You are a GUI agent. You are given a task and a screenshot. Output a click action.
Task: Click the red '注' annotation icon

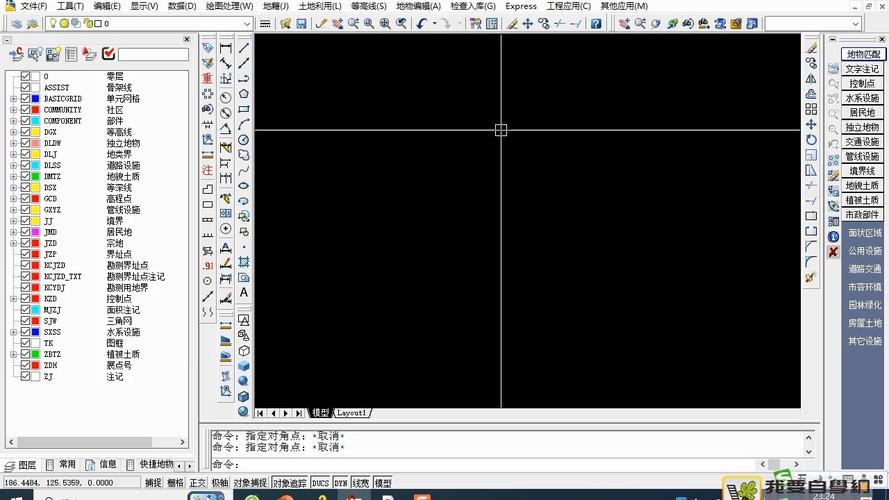click(208, 170)
